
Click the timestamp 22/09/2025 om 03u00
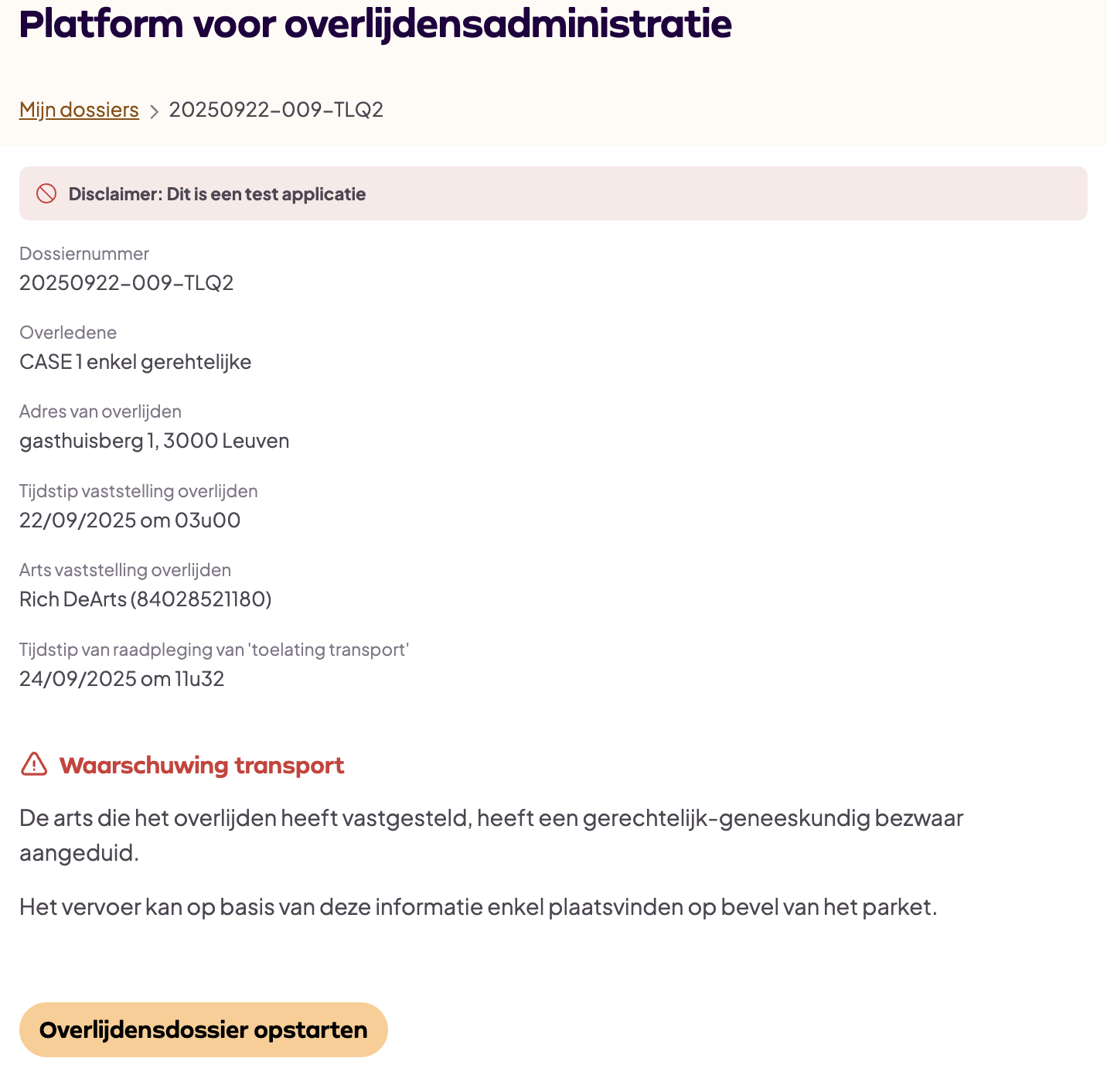coord(130,520)
